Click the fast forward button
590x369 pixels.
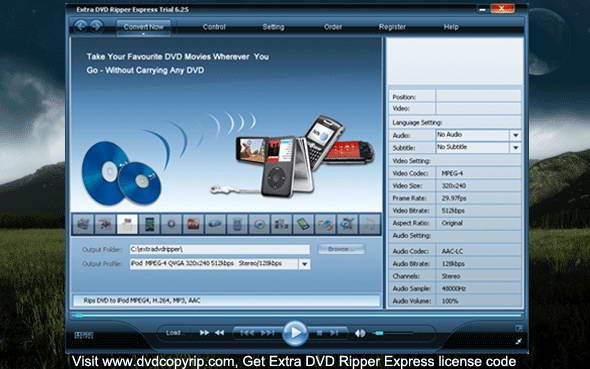click(204, 333)
